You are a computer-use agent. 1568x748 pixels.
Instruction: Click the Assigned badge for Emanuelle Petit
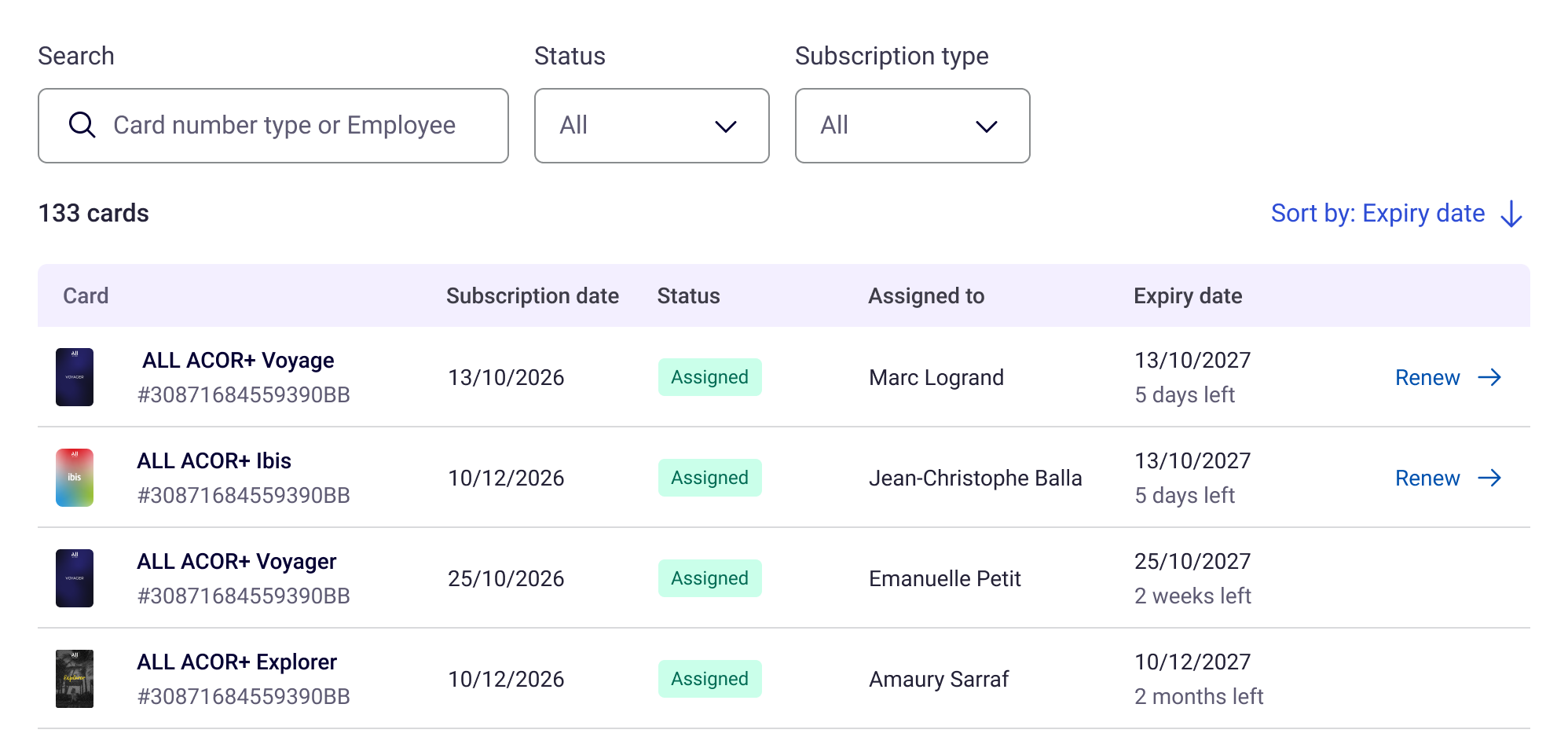click(x=710, y=578)
